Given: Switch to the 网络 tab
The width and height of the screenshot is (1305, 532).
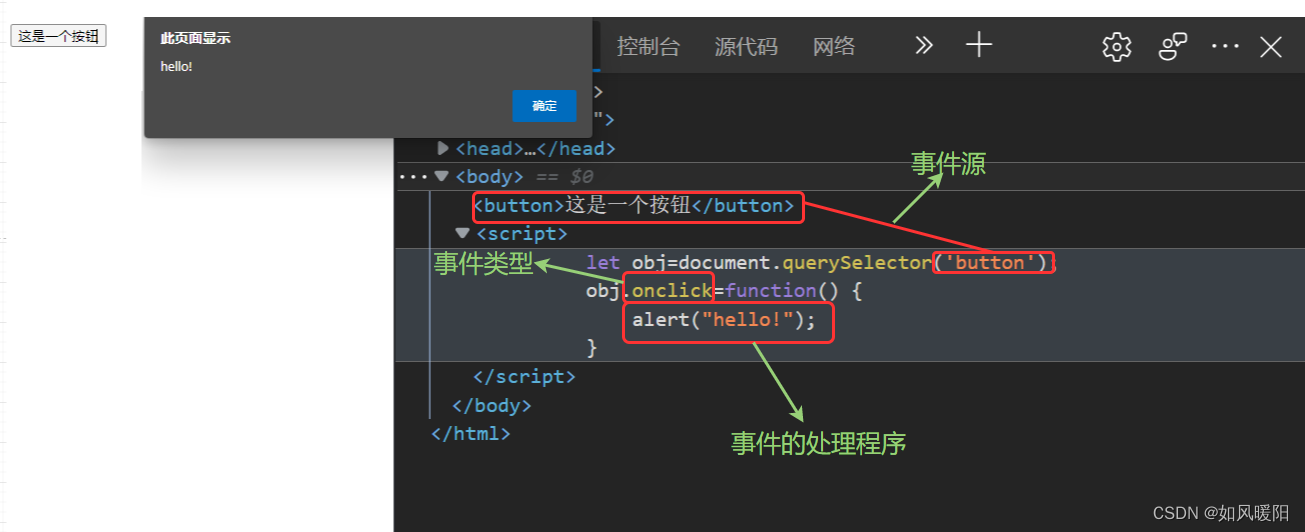Looking at the screenshot, I should point(834,46).
